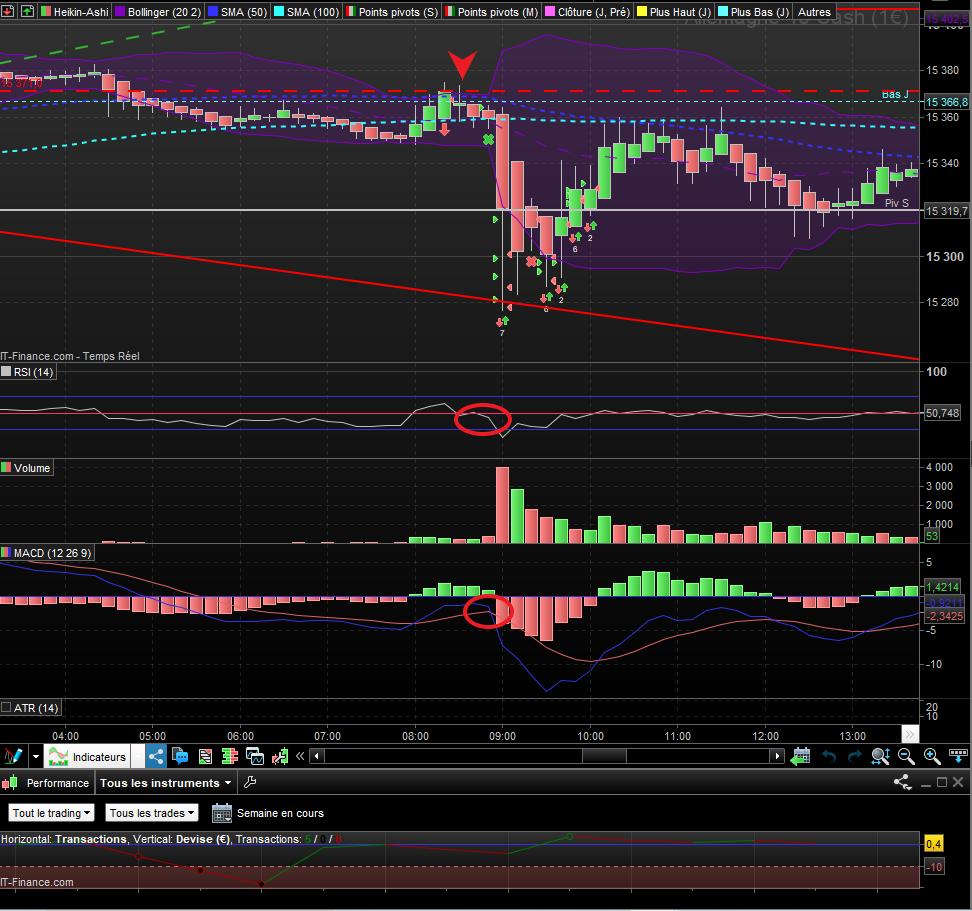Click the order list document icon
Screen dimensions: 972x911
pyautogui.click(x=205, y=756)
